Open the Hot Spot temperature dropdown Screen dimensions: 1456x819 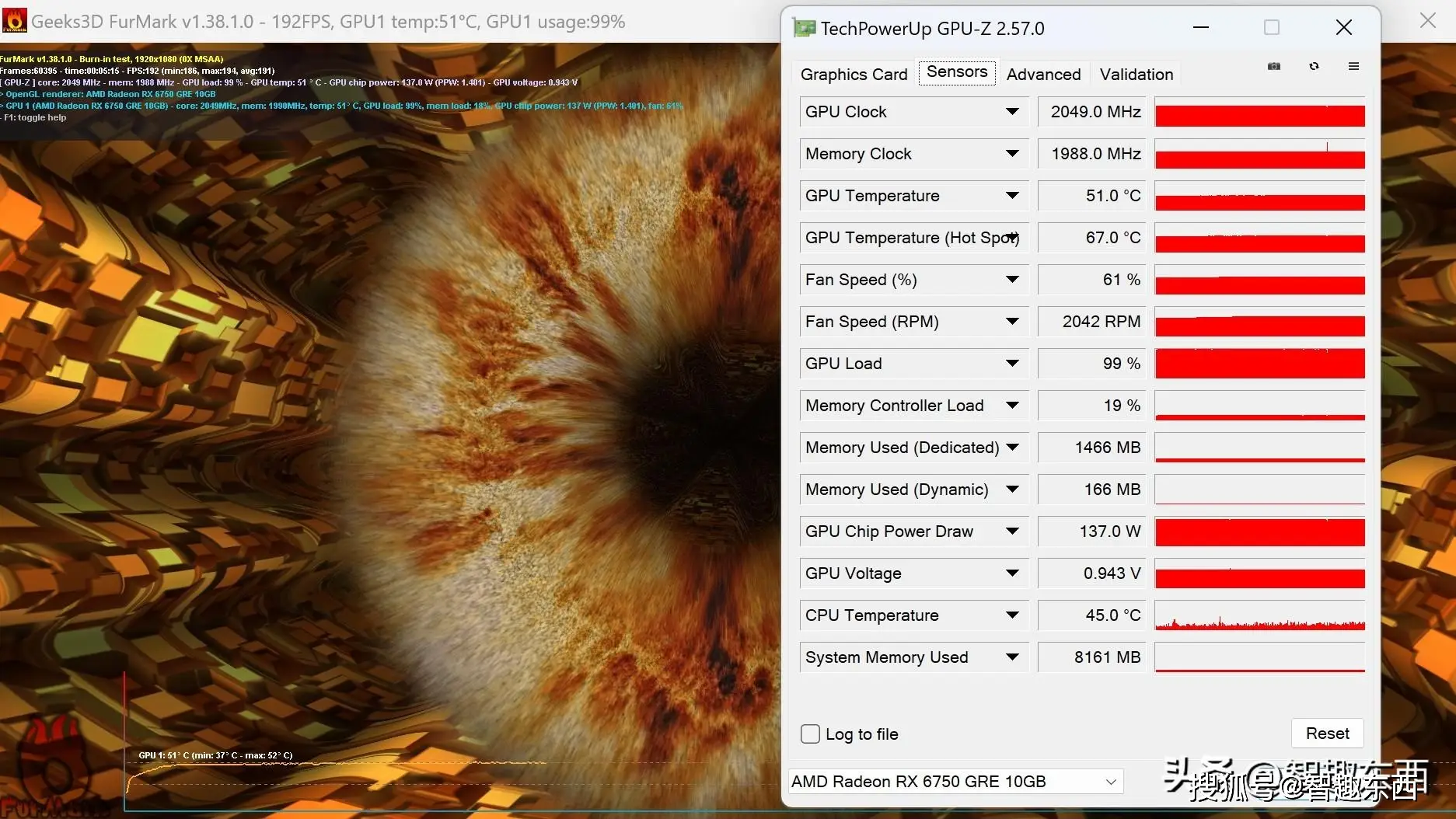[1012, 238]
